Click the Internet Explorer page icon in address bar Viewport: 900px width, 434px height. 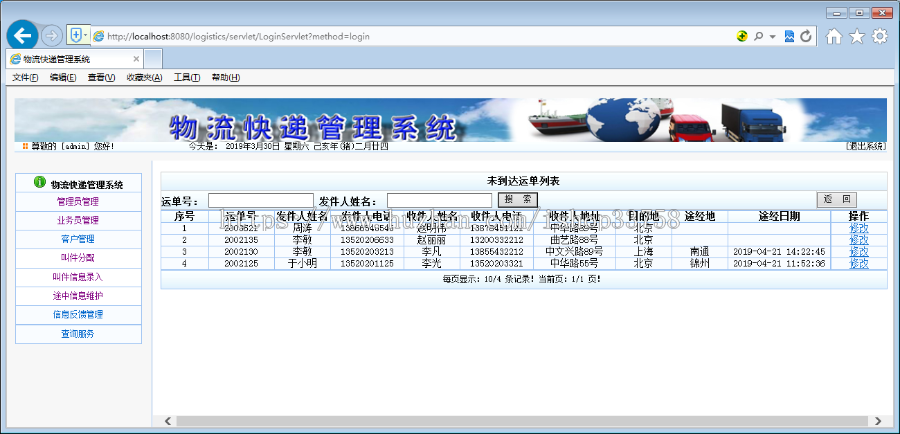coord(99,36)
